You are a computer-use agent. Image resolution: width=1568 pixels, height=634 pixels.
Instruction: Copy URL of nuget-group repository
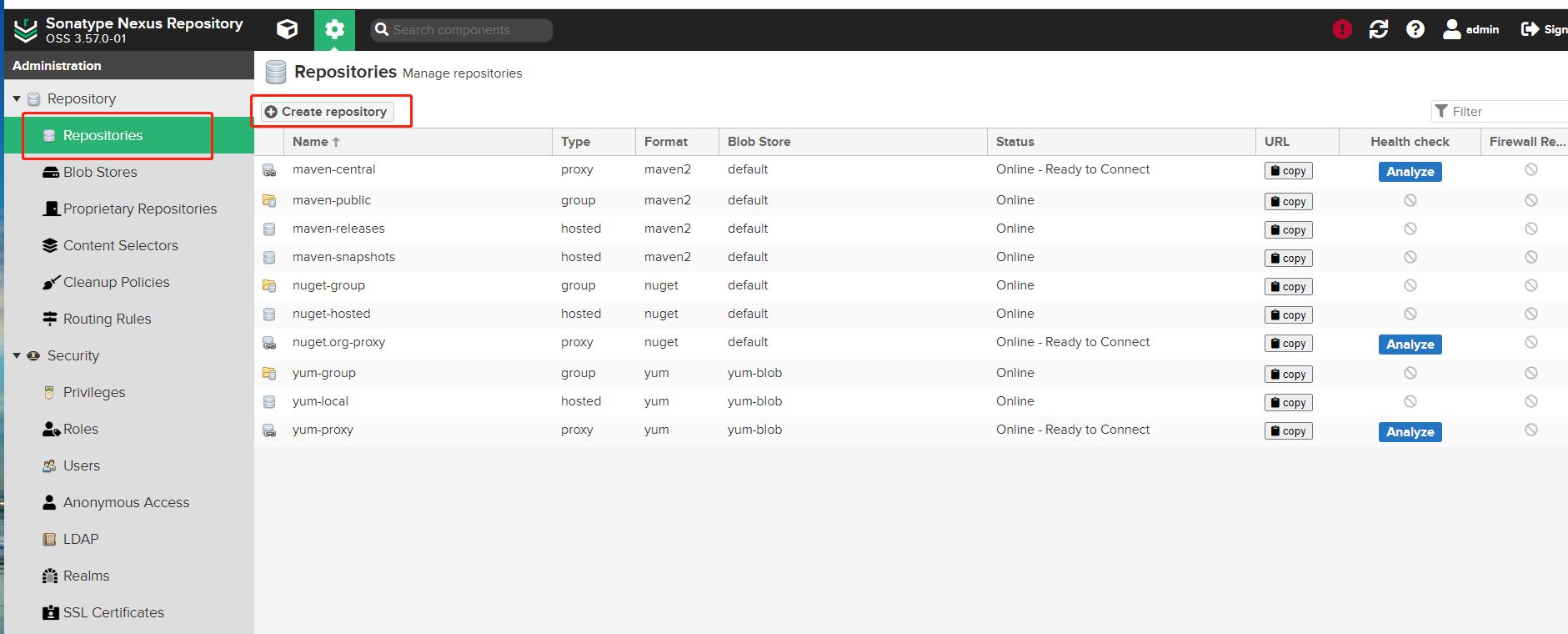coord(1288,286)
